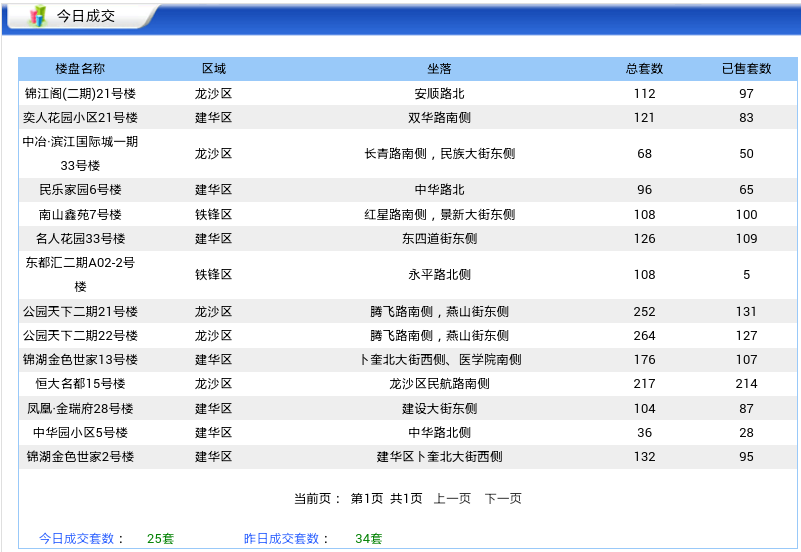
Task: Click 红星路南侧，景新大街东侧 location cell
Action: (x=439, y=214)
